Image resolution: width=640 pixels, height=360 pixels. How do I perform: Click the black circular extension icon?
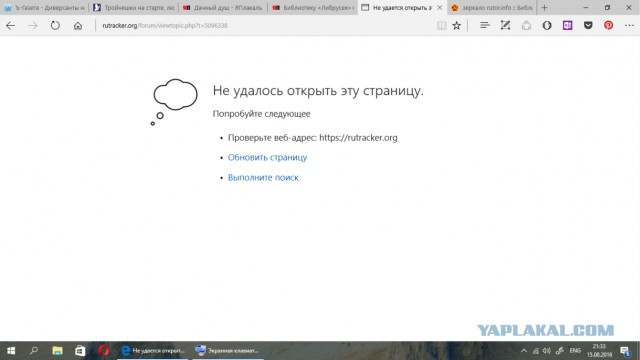coord(547,25)
